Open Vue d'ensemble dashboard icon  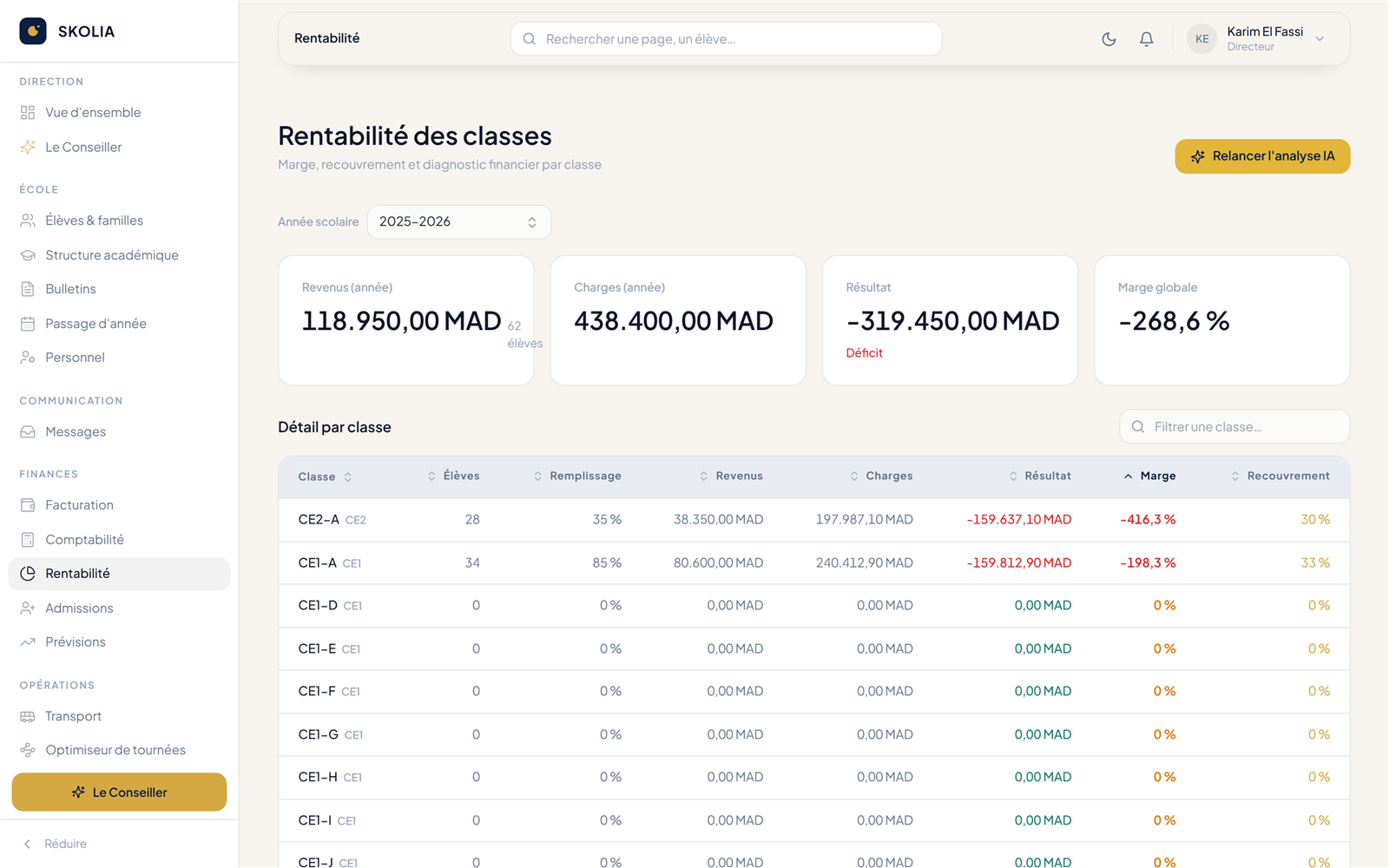point(28,113)
